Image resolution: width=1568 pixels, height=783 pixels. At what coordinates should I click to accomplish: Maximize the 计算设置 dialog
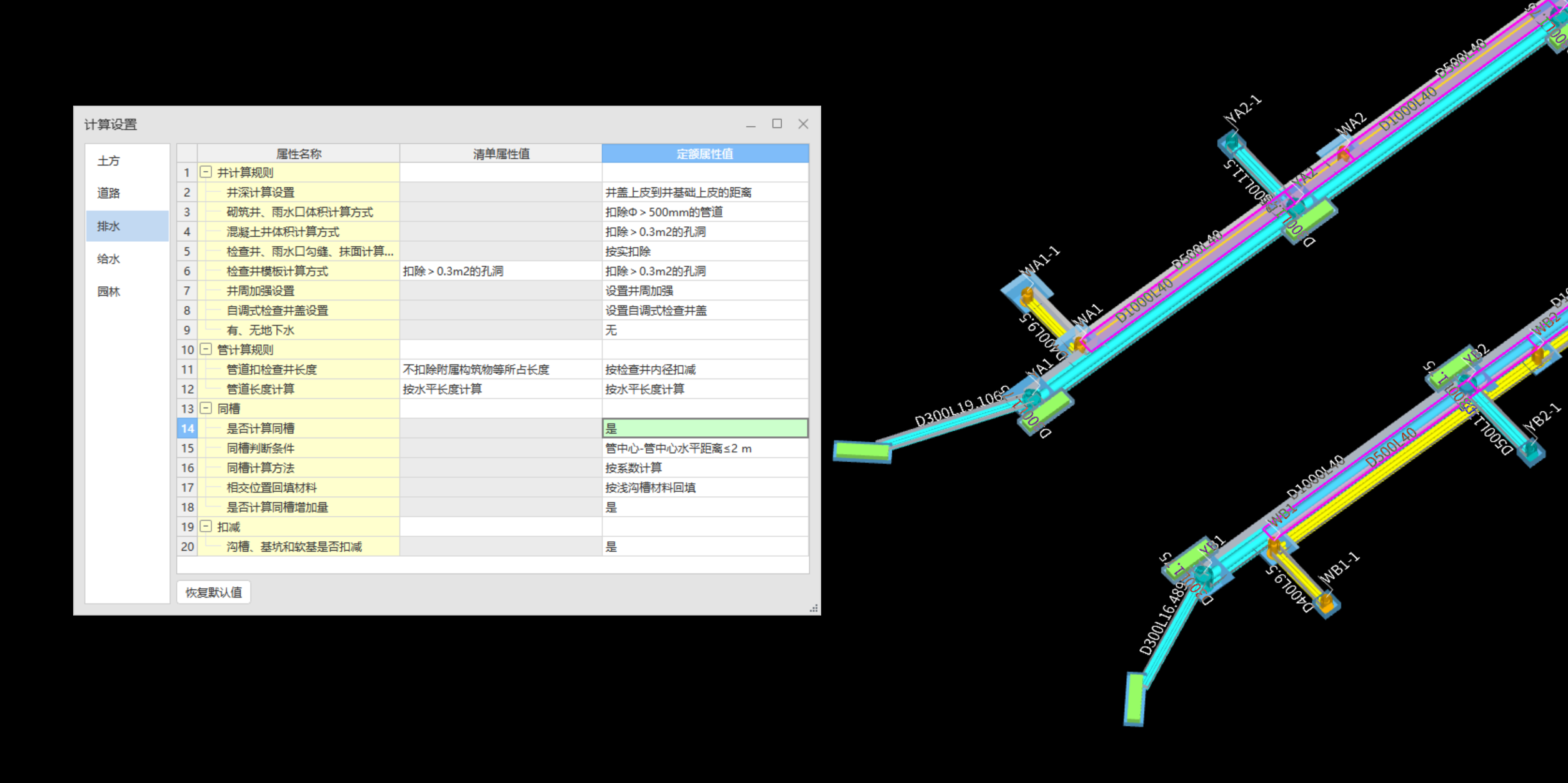777,124
